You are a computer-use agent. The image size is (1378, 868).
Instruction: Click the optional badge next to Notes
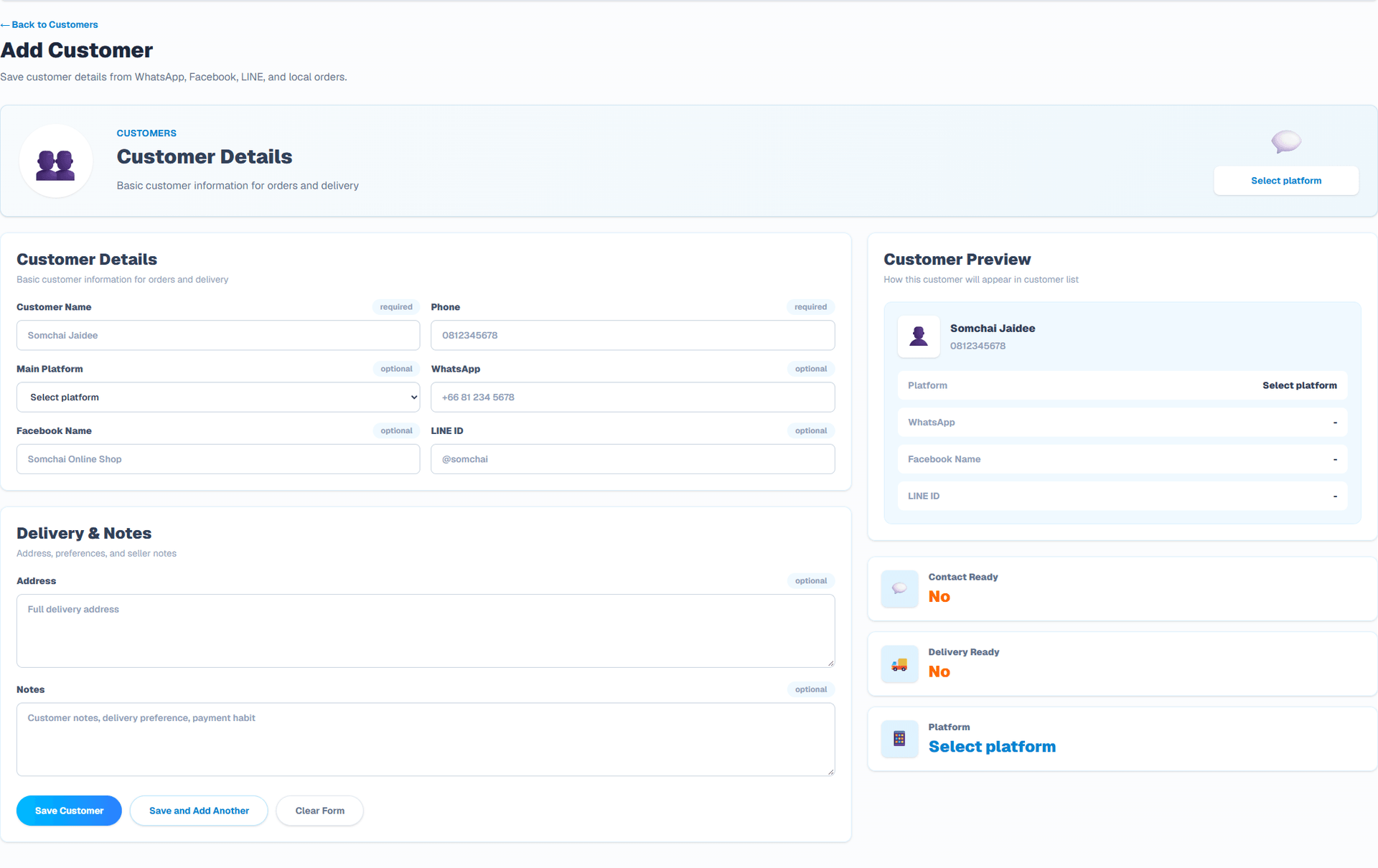811,689
